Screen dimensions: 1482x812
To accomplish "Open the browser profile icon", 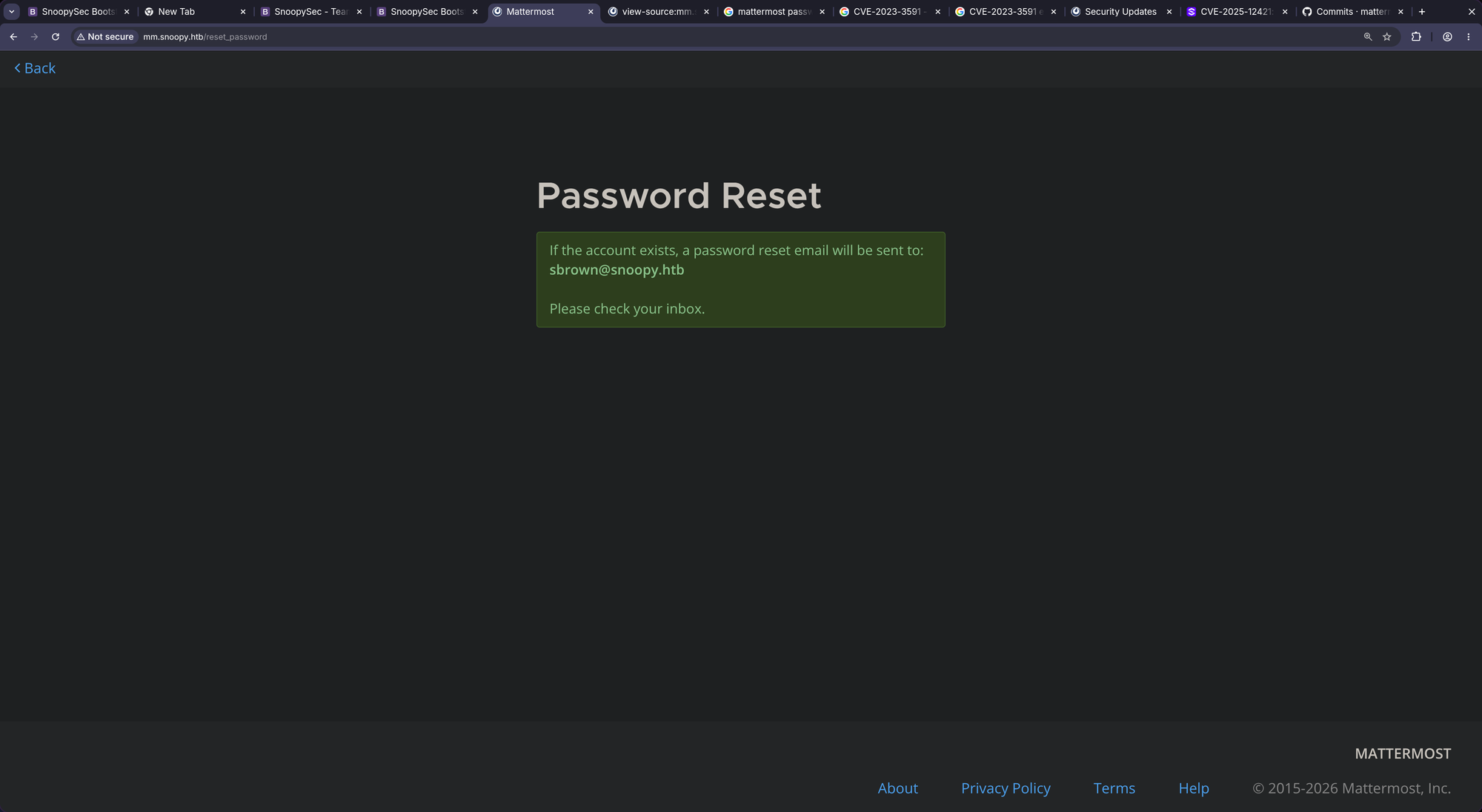I will click(1447, 36).
